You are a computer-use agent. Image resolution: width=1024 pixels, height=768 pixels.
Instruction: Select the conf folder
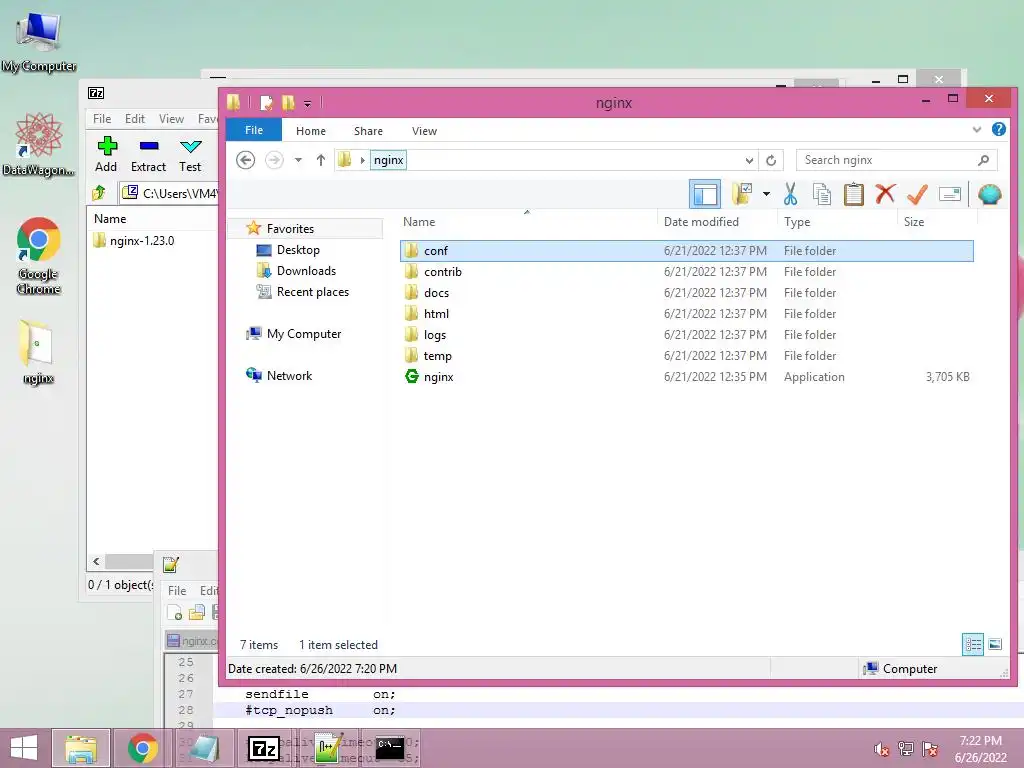(686, 251)
